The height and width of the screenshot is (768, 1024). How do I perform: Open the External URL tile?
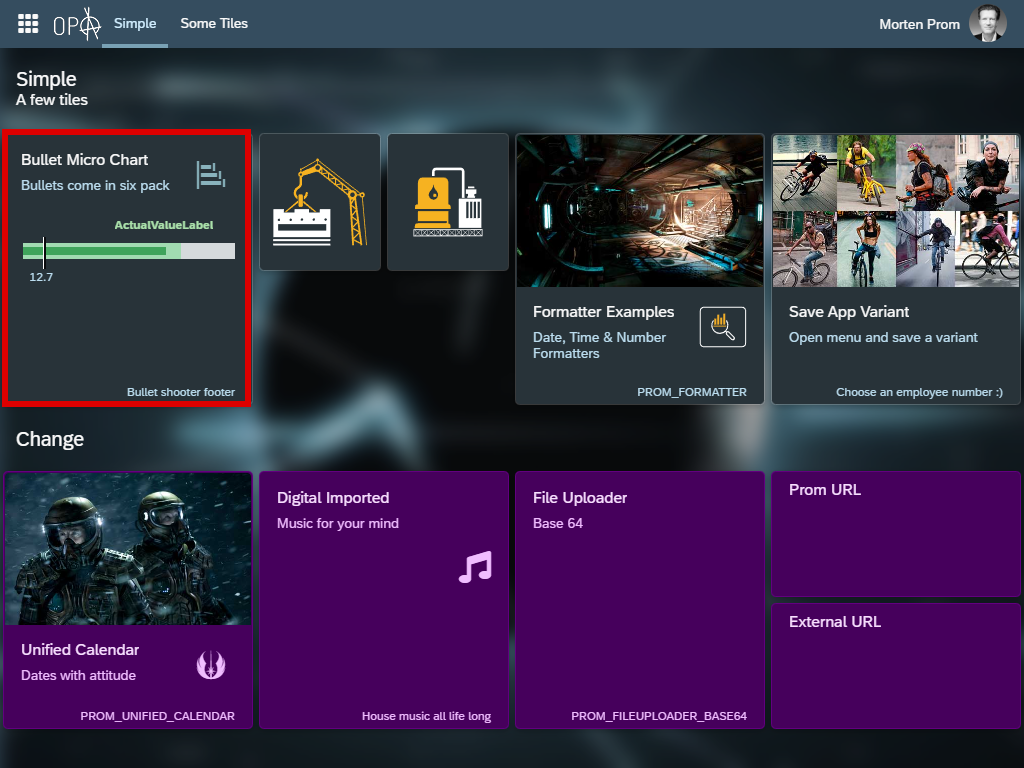896,666
